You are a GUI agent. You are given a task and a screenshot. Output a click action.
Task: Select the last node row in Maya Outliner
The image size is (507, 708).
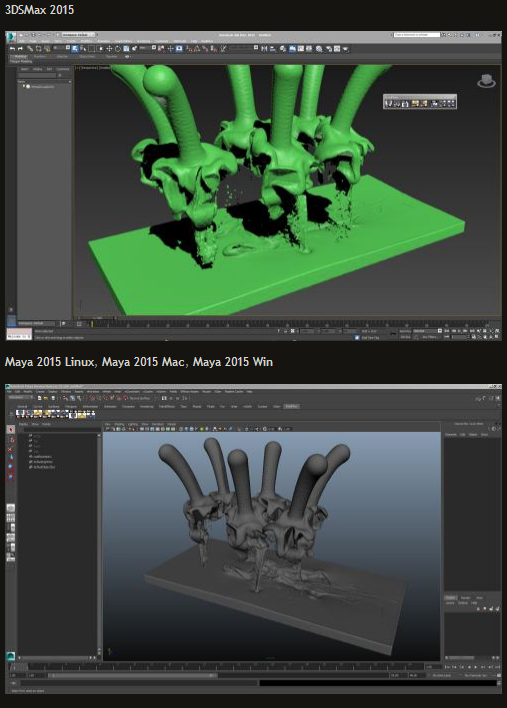point(43,467)
